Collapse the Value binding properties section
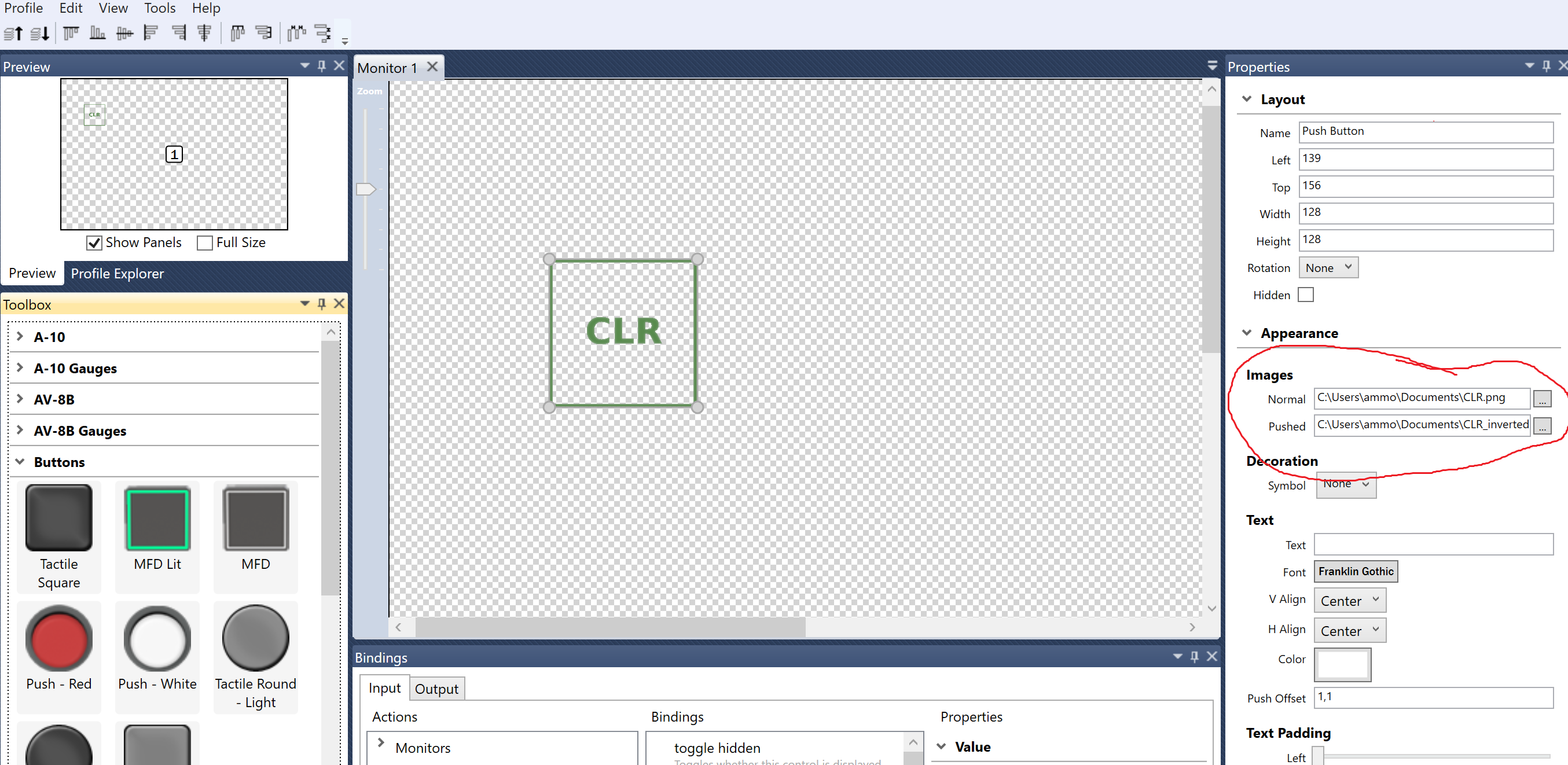 click(x=941, y=746)
